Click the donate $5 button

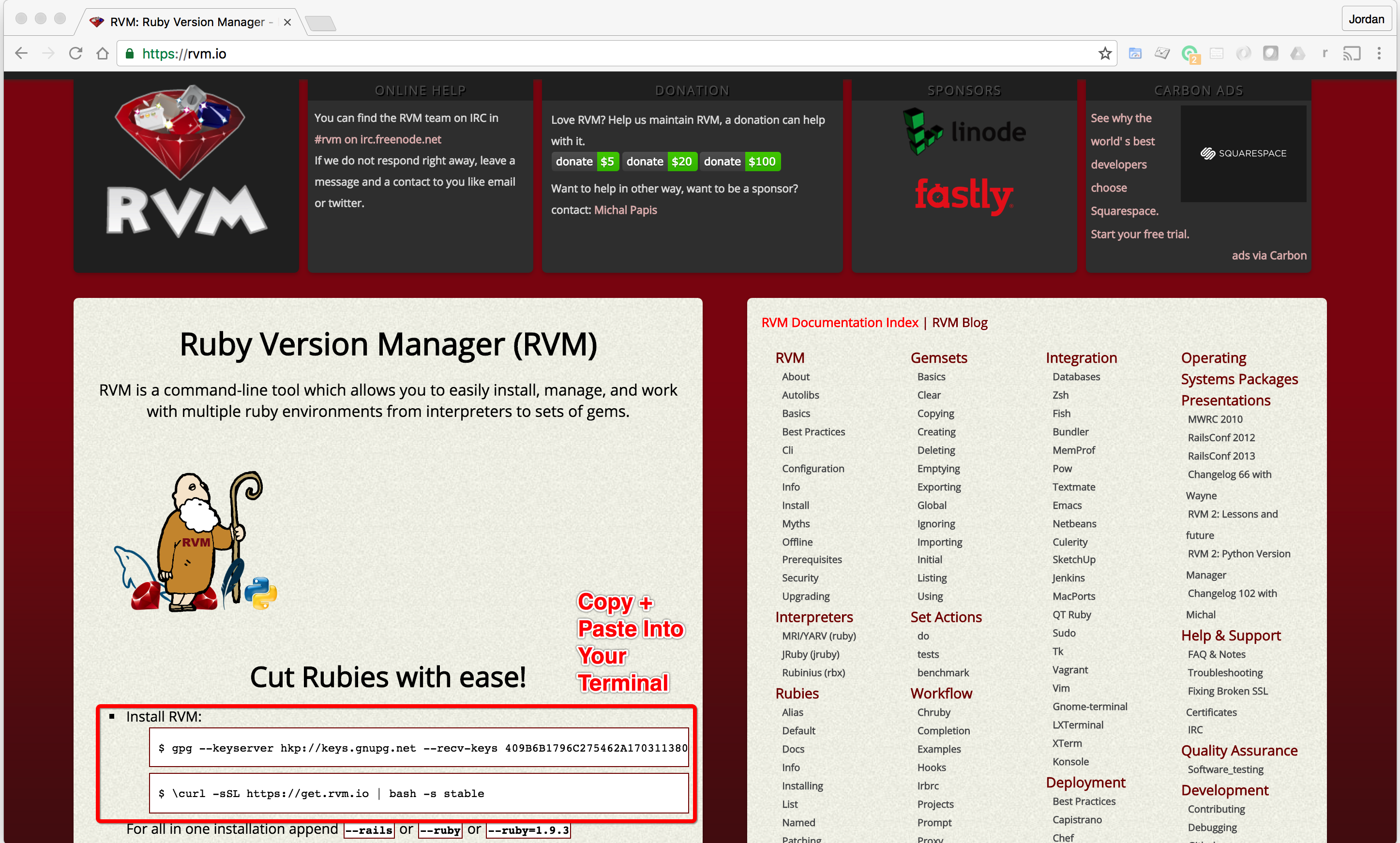coord(585,161)
